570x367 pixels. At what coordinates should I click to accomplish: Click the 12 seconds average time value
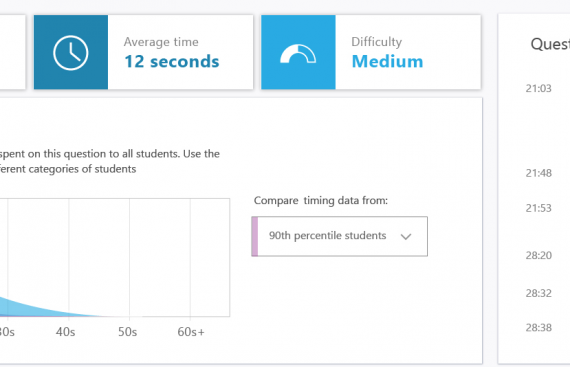[x=172, y=61]
